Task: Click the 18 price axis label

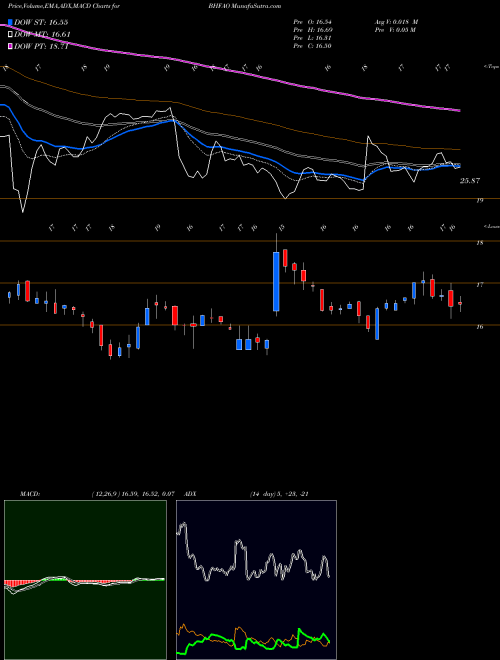Action: point(479,243)
